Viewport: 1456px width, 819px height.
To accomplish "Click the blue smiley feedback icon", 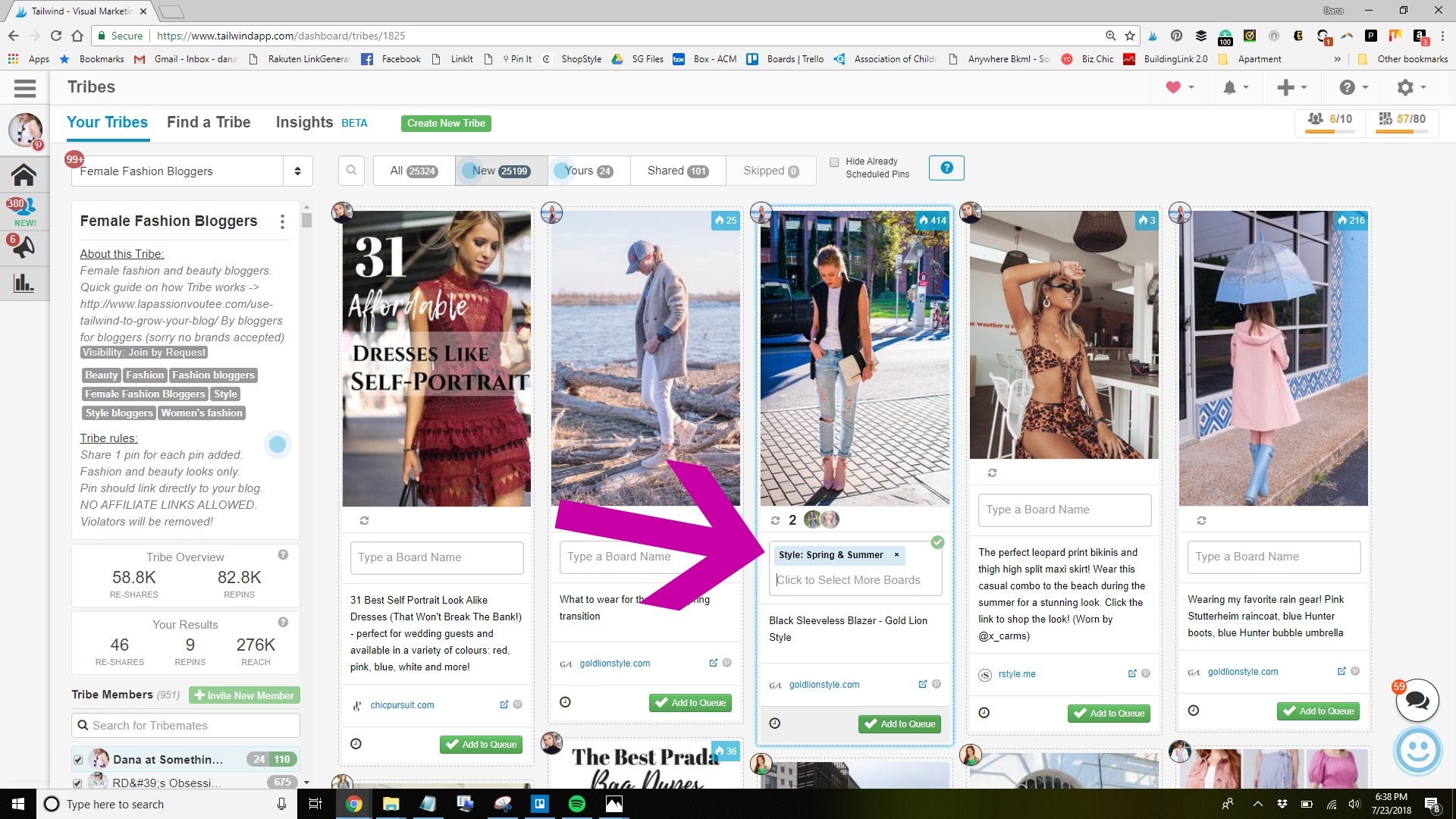I will (1417, 751).
